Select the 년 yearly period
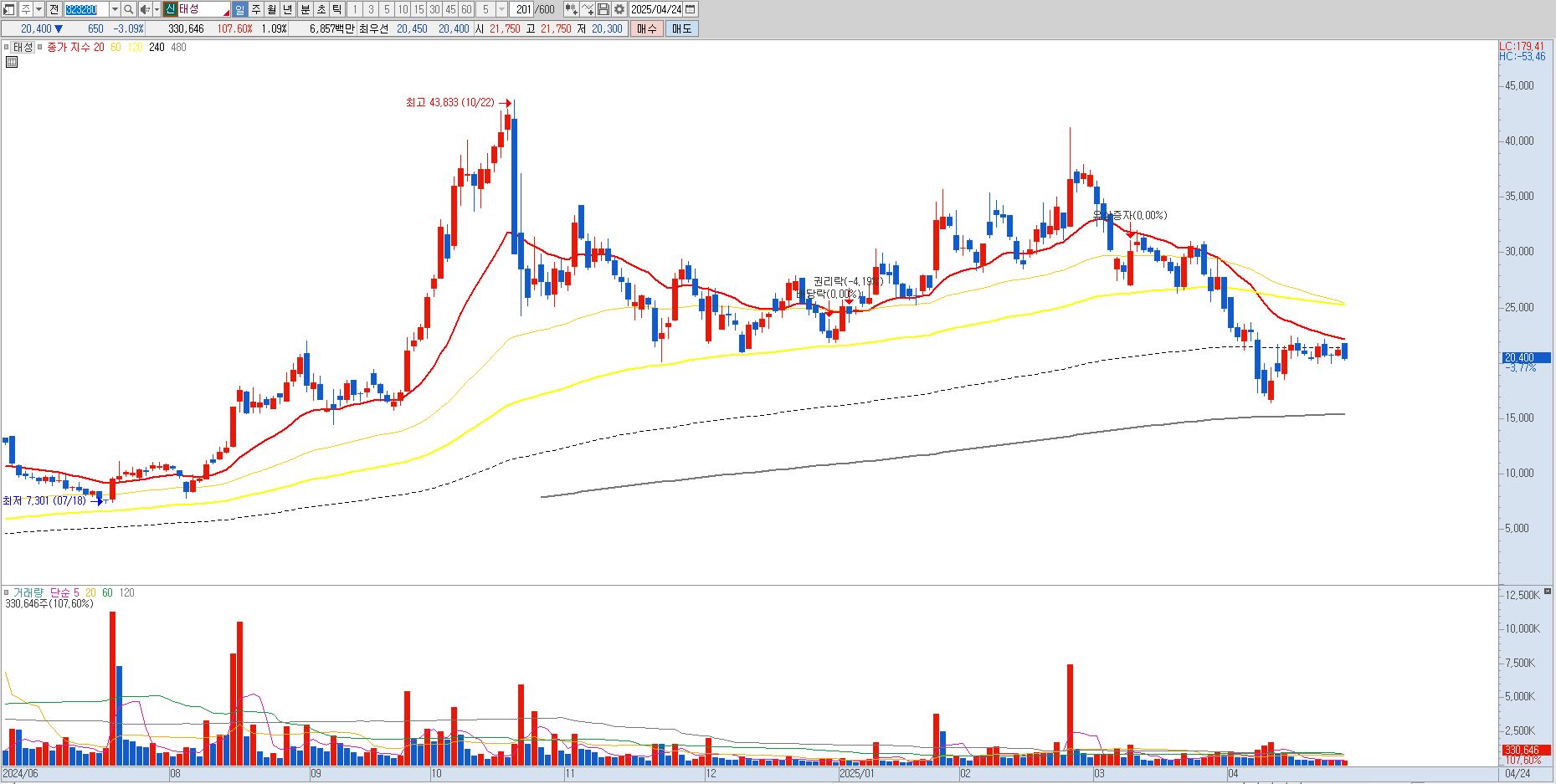The width and height of the screenshot is (1556, 784). [288, 9]
